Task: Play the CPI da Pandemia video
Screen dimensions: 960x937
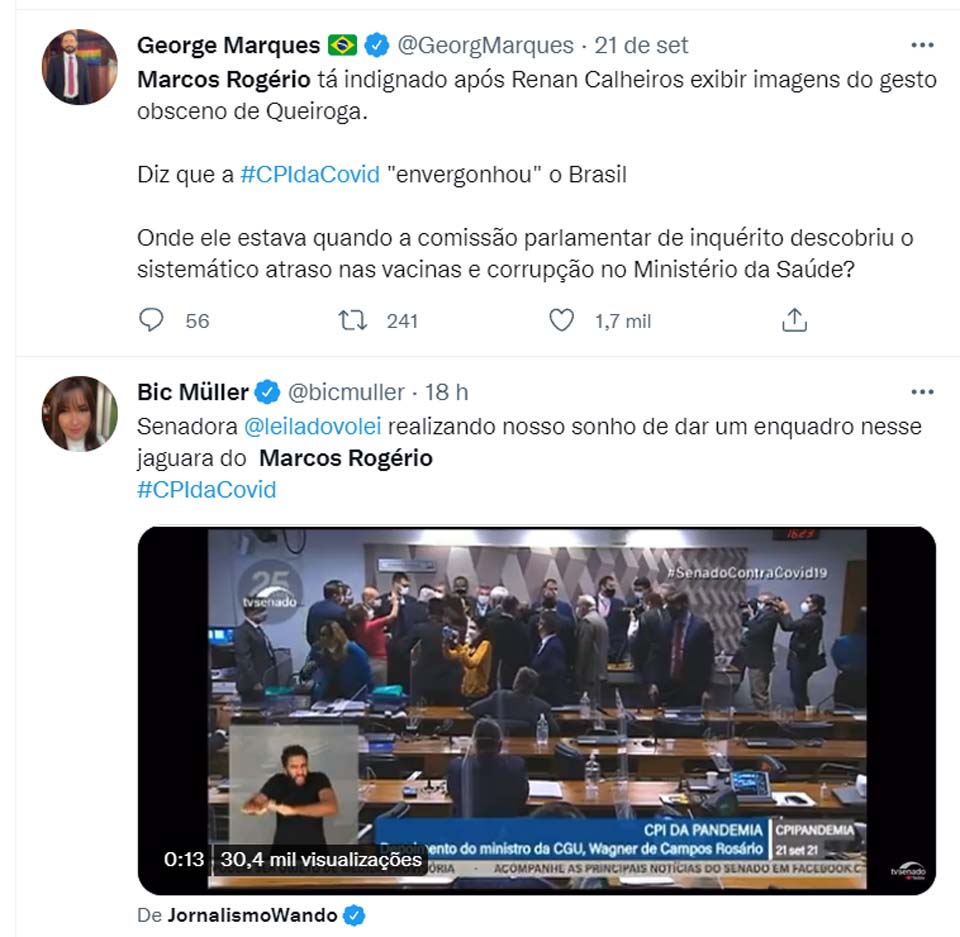Action: [x=537, y=709]
